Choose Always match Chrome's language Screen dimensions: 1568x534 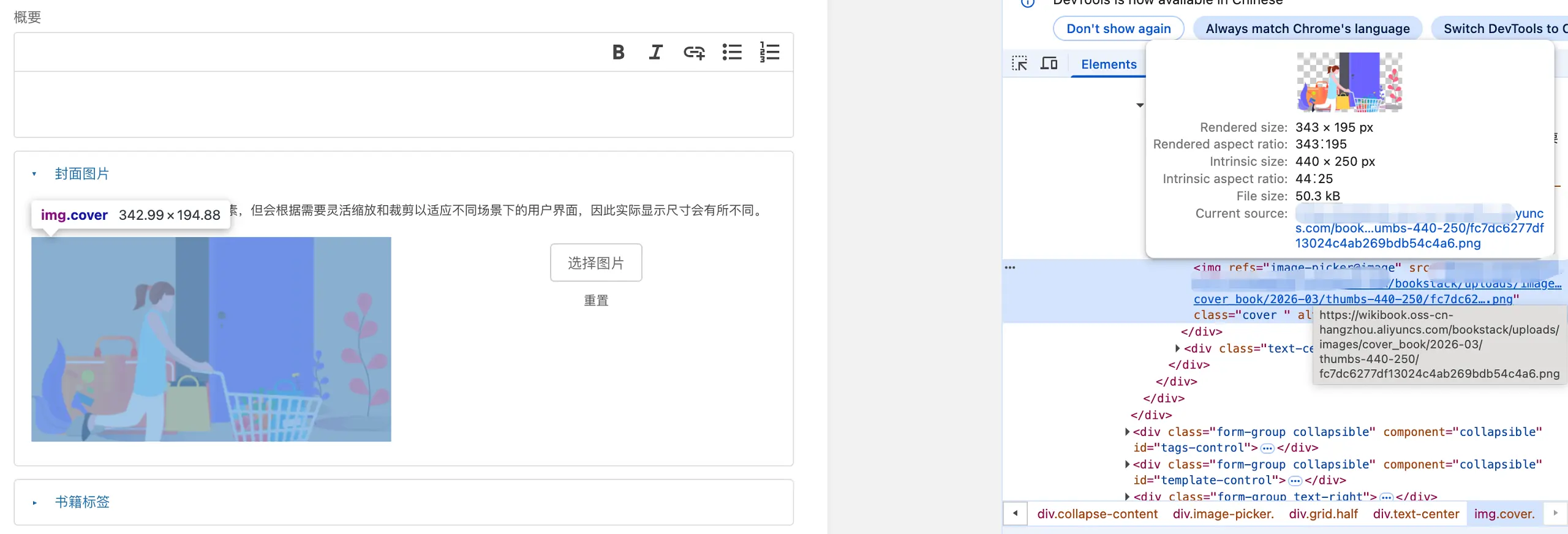click(1307, 29)
